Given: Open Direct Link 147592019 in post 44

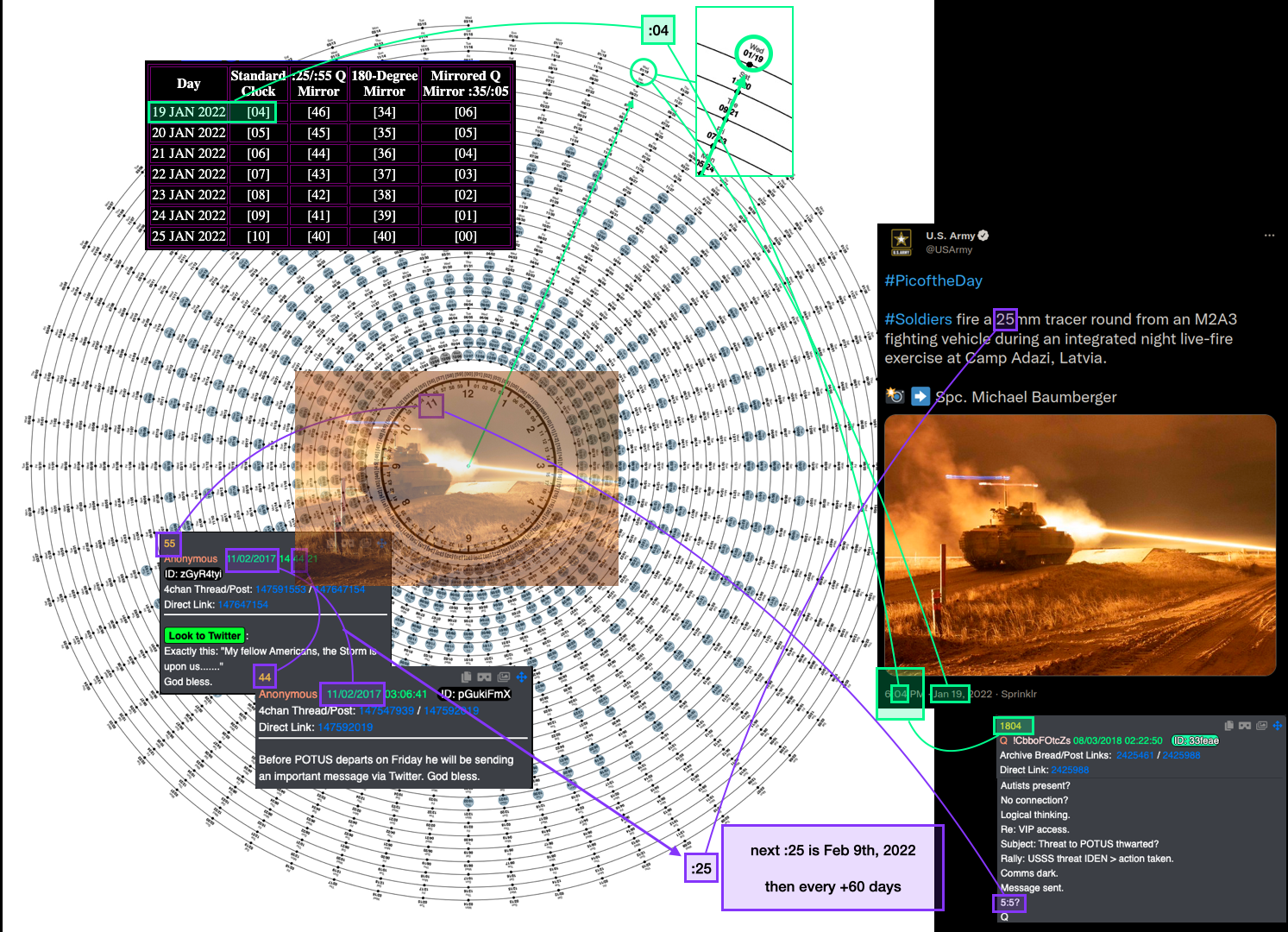Looking at the screenshot, I should click(x=345, y=727).
